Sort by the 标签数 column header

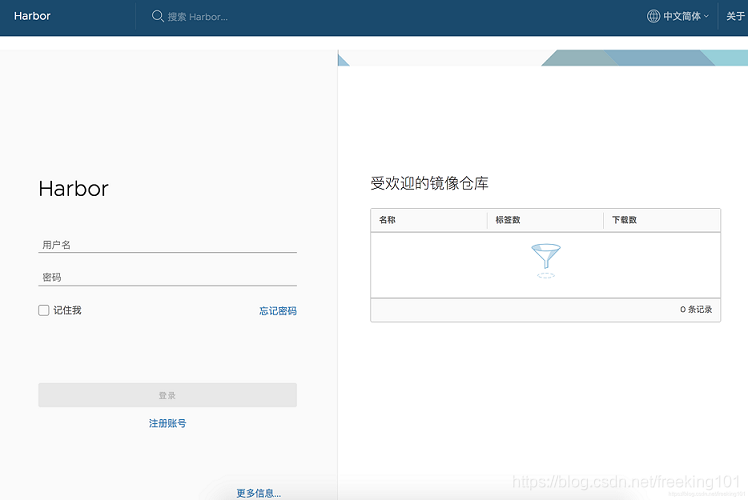[508, 220]
